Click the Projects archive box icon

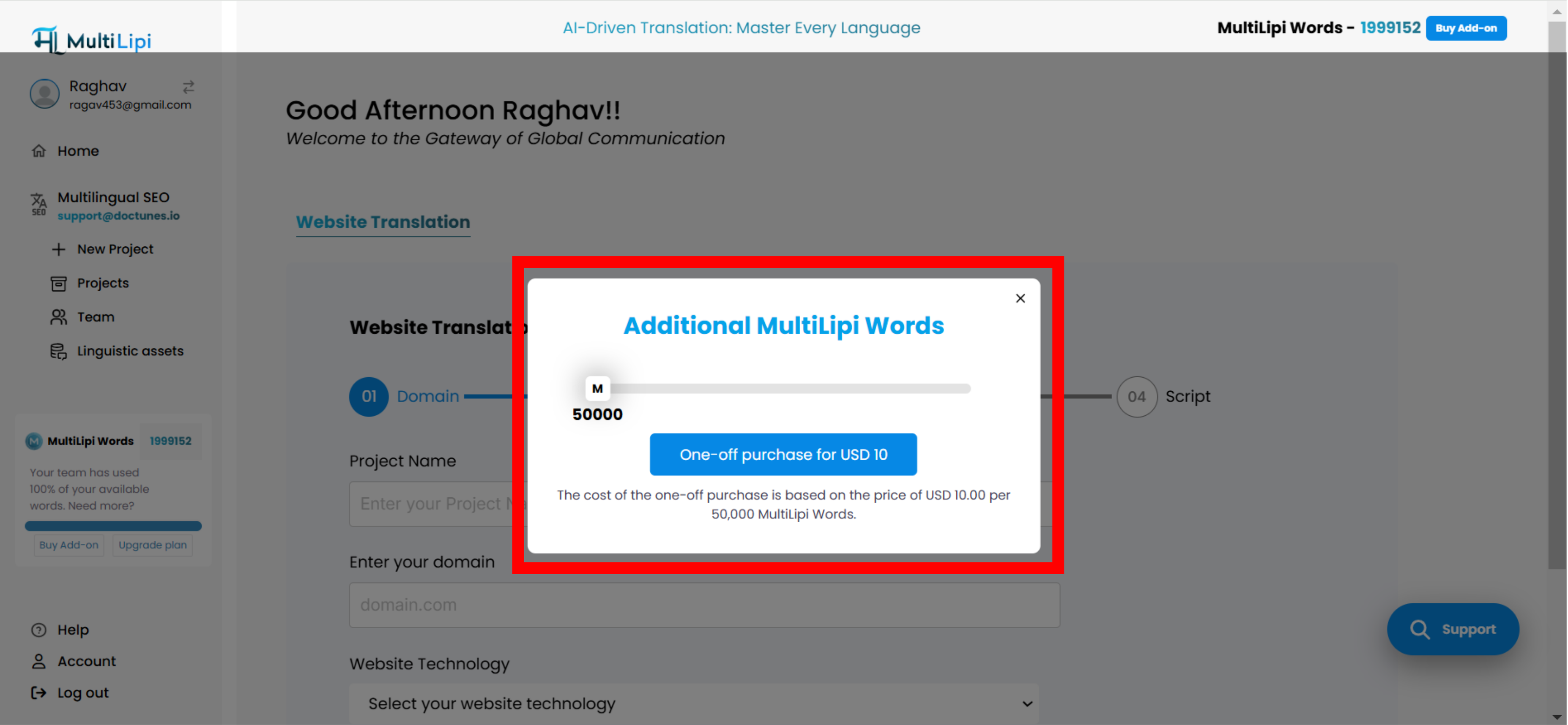[58, 283]
